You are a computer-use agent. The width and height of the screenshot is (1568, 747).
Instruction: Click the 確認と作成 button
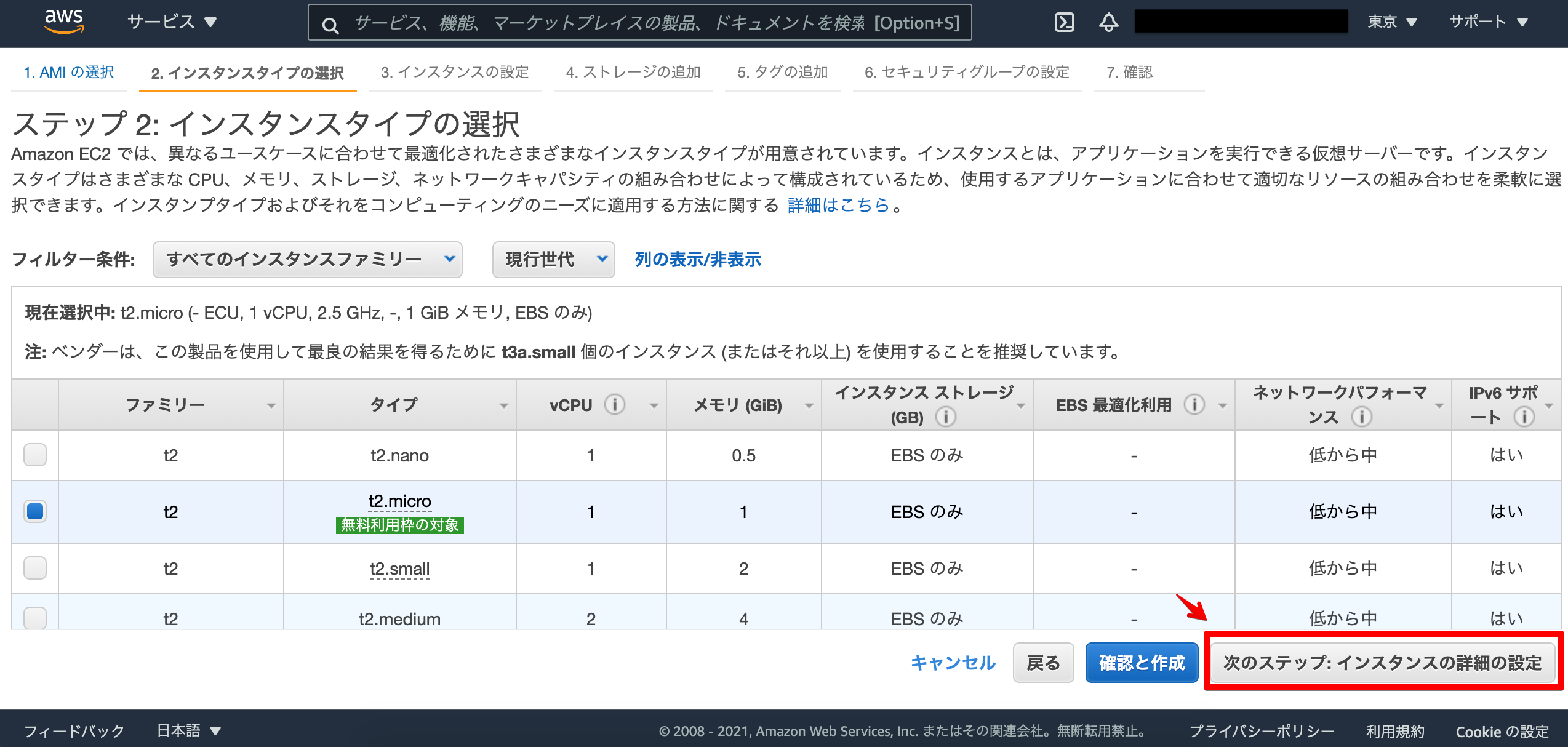click(1142, 663)
